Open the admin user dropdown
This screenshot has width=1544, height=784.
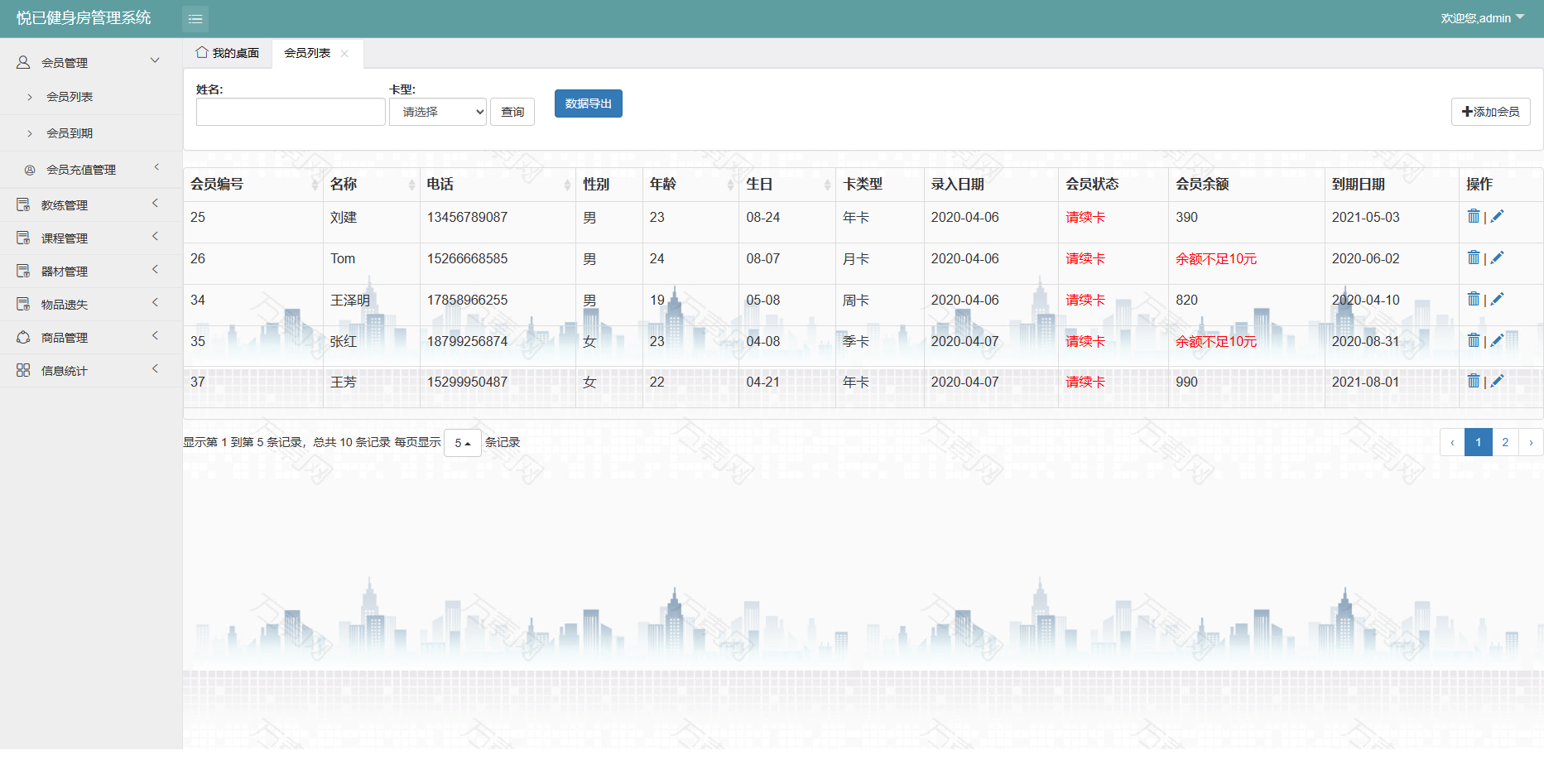[x=1482, y=18]
